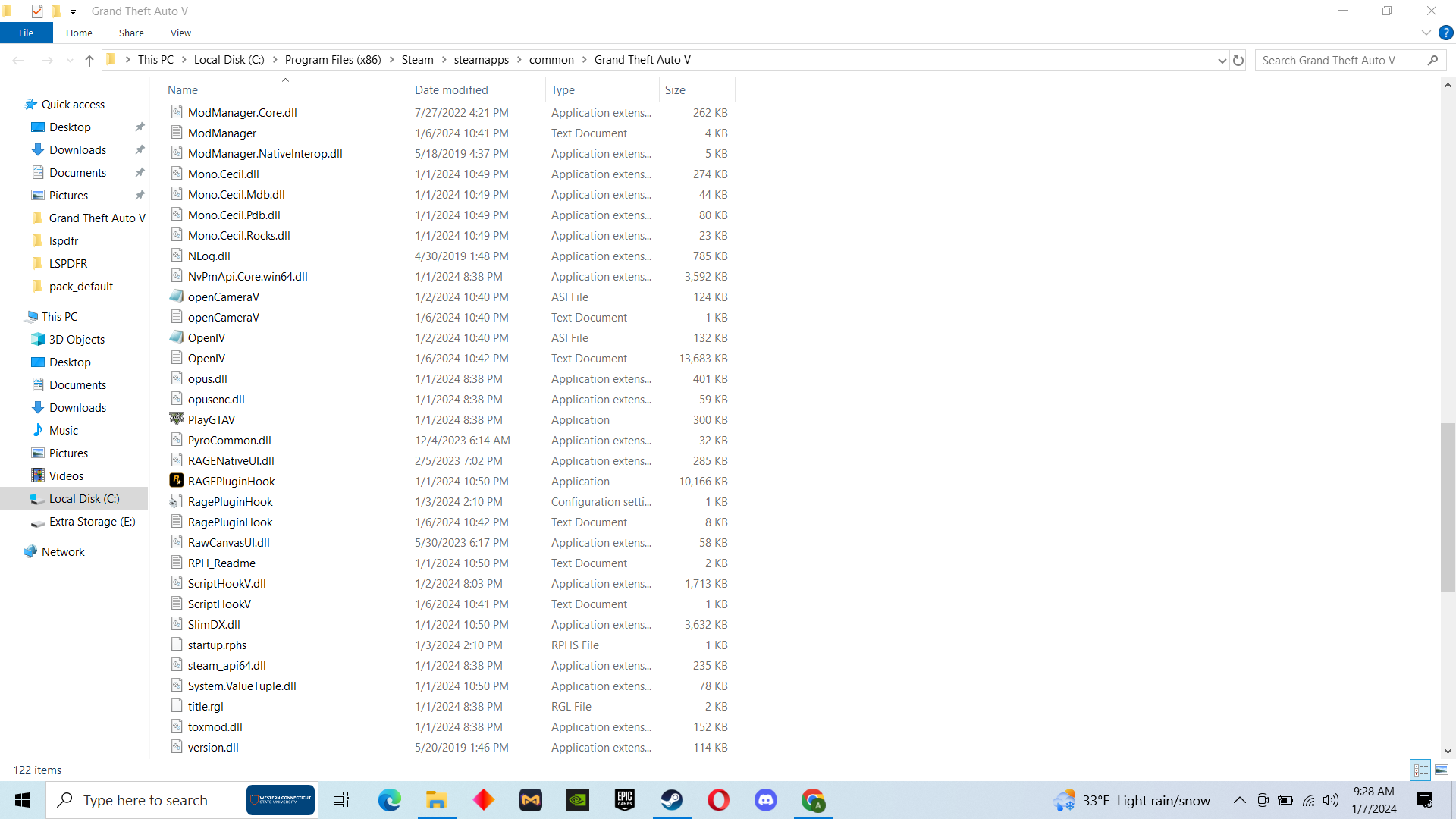Screen dimensions: 1456x819
Task: Go up one folder level arrow
Action: coord(89,61)
